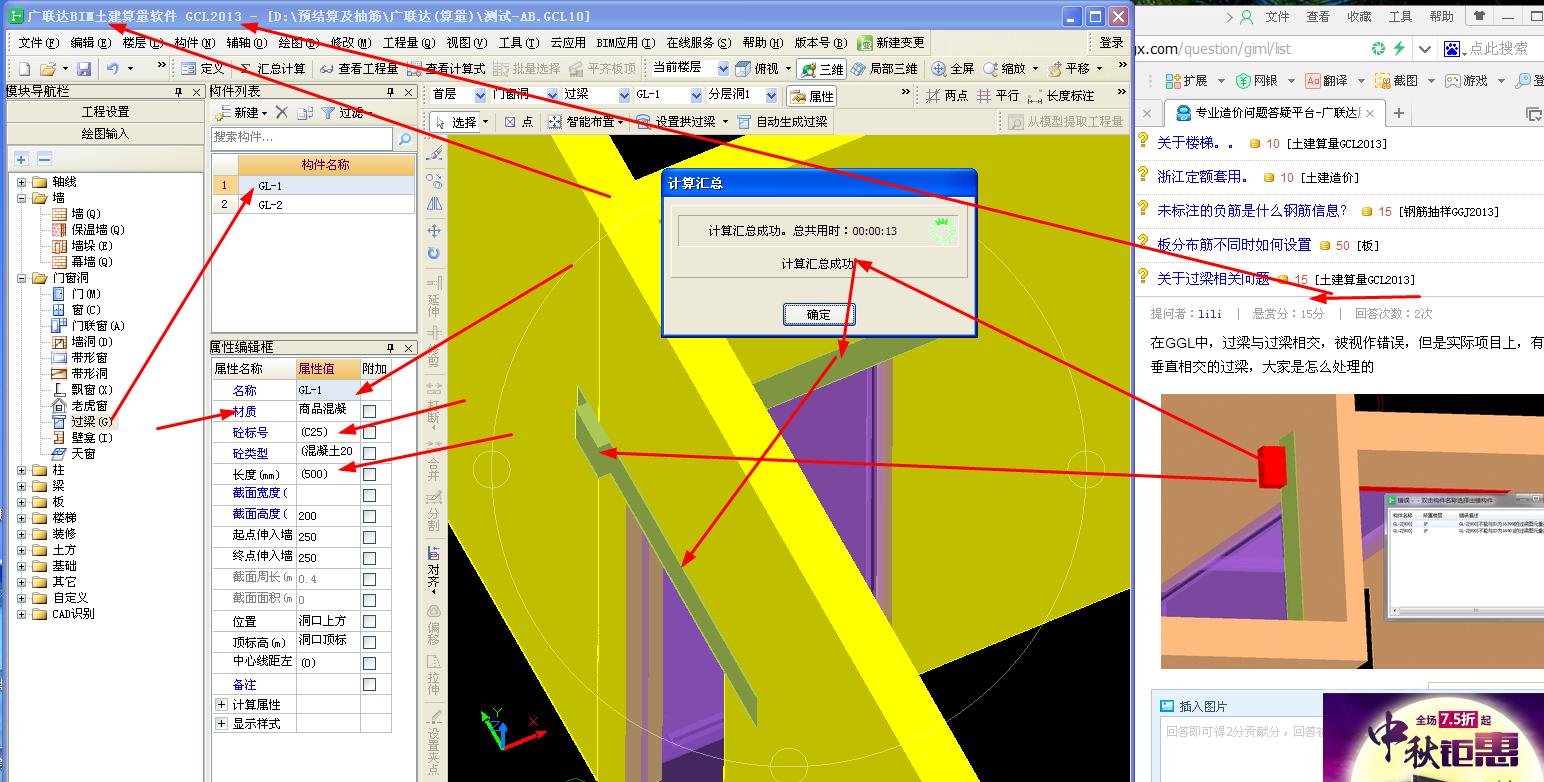Open 工程量(Q) menu
The height and width of the screenshot is (782, 1544).
click(x=409, y=43)
